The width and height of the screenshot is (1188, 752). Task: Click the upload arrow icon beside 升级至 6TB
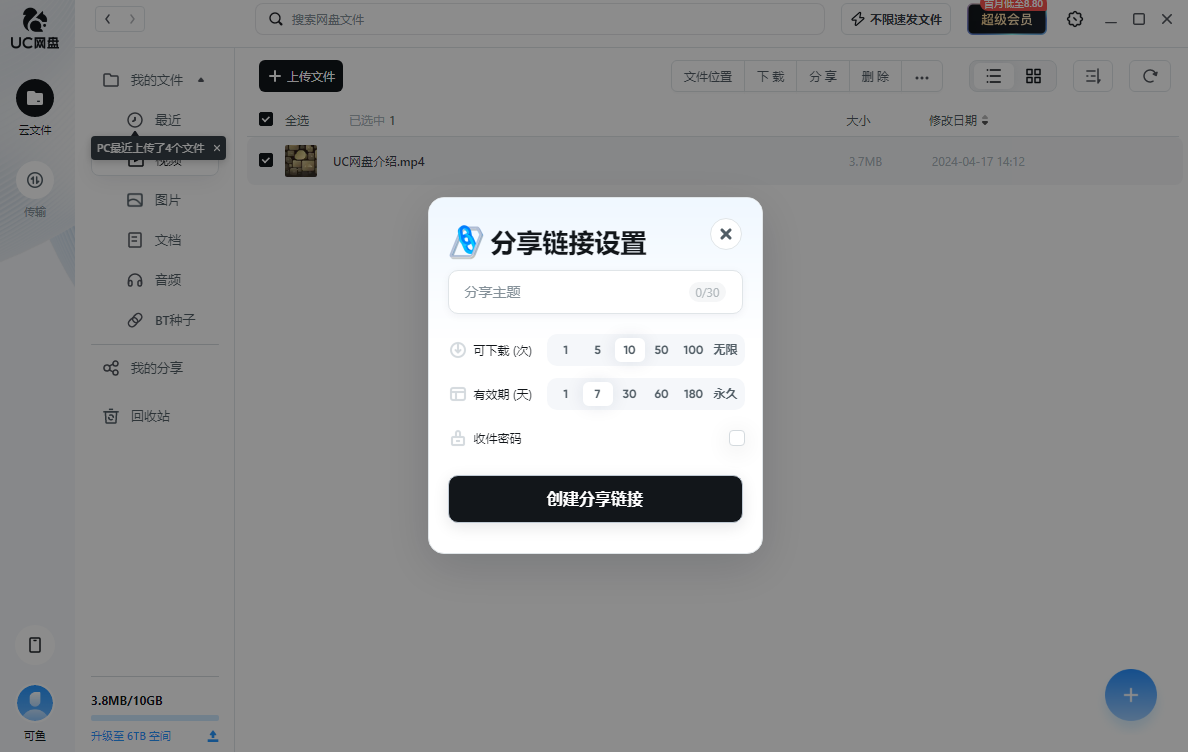[213, 736]
